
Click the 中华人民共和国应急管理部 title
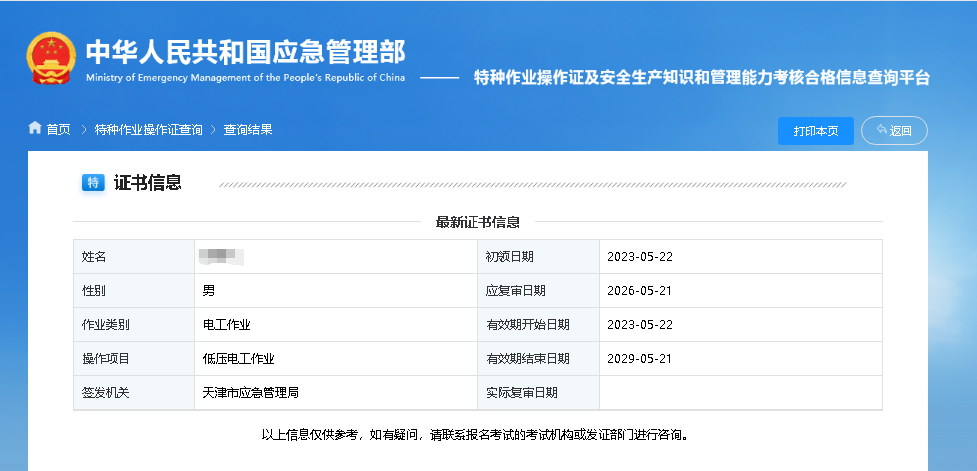[245, 51]
